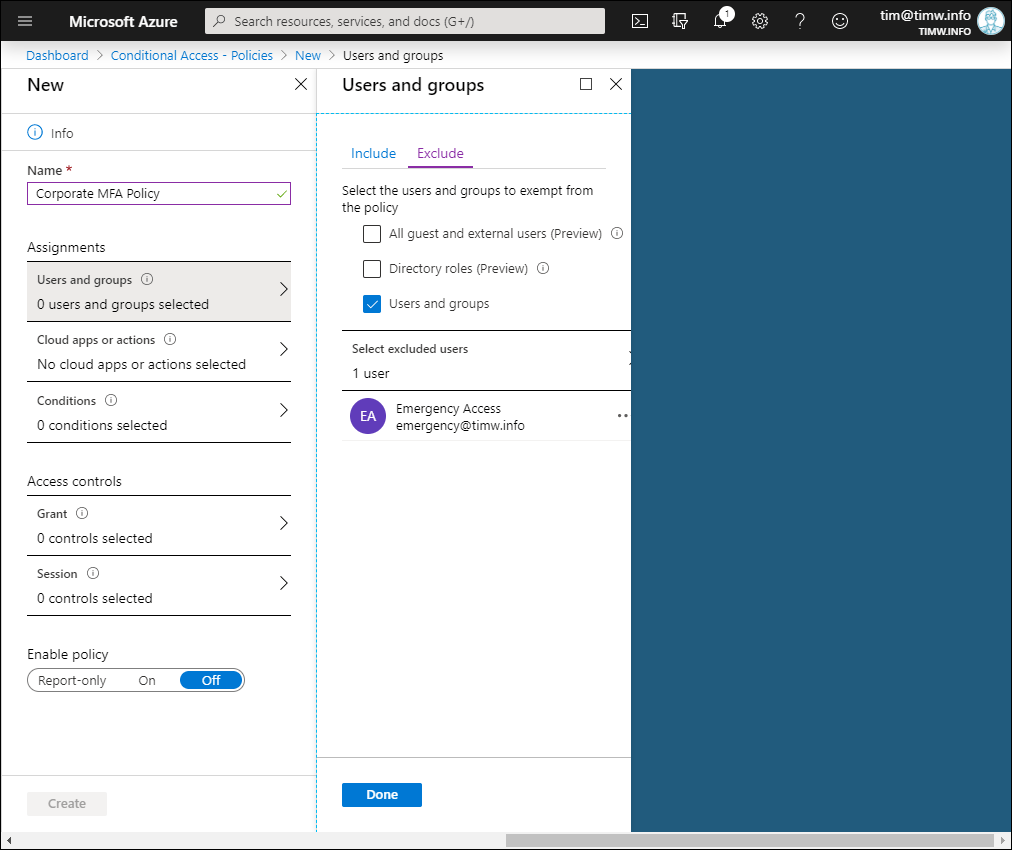
Task: Click info icon beside Directory roles (Preview)
Action: (x=543, y=268)
